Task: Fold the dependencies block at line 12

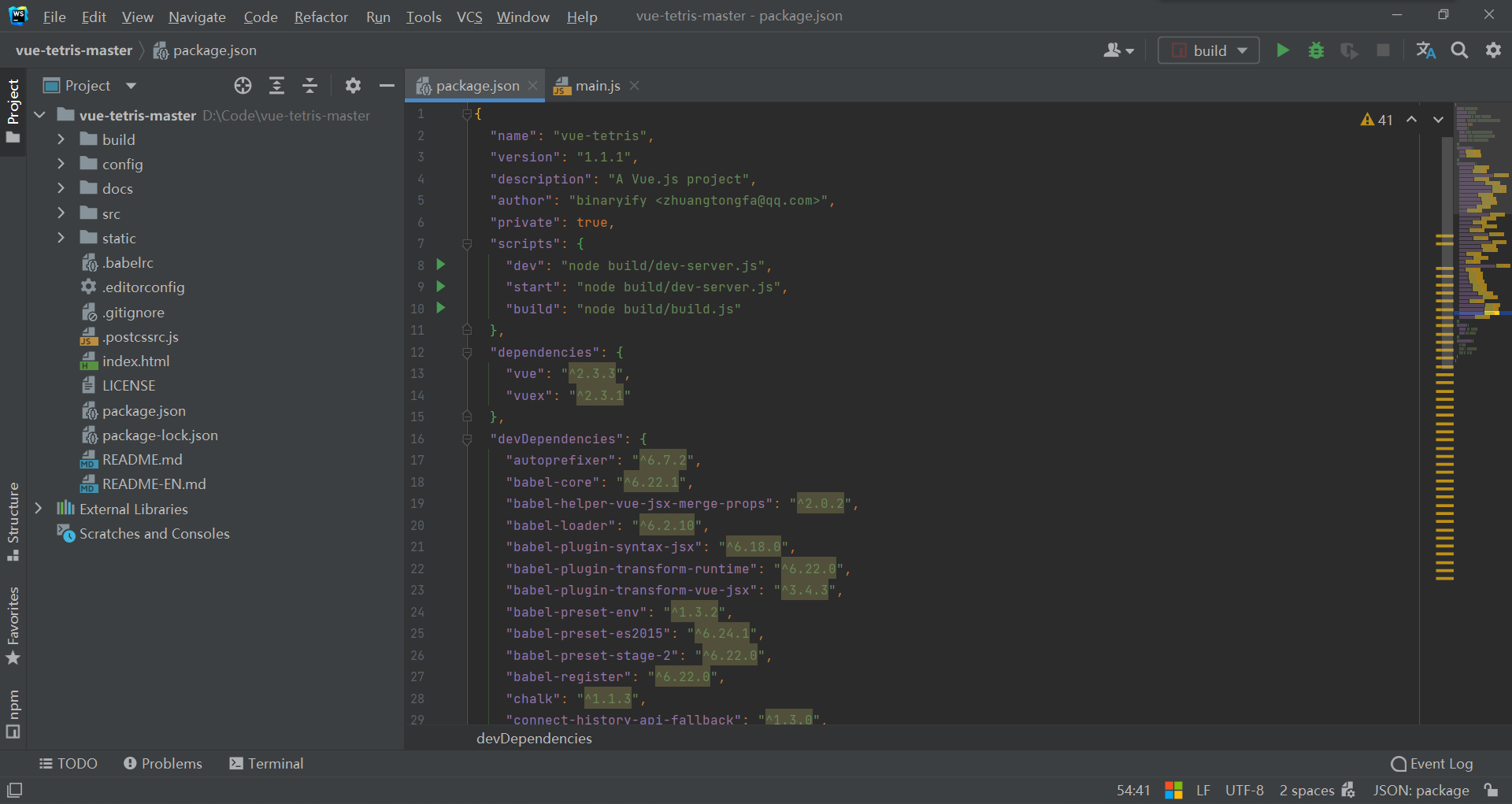Action: 467,352
